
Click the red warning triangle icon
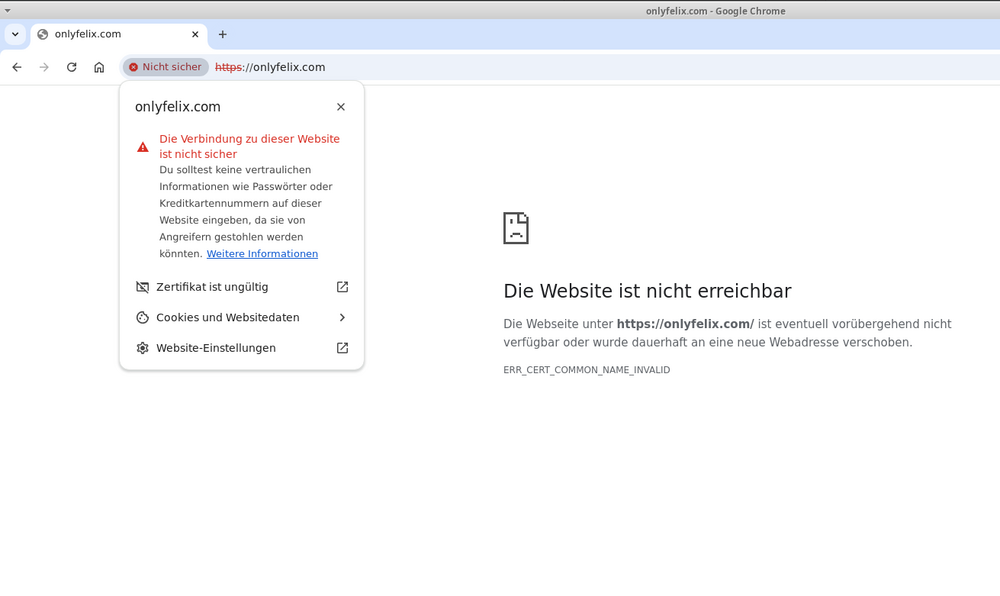pos(143,147)
